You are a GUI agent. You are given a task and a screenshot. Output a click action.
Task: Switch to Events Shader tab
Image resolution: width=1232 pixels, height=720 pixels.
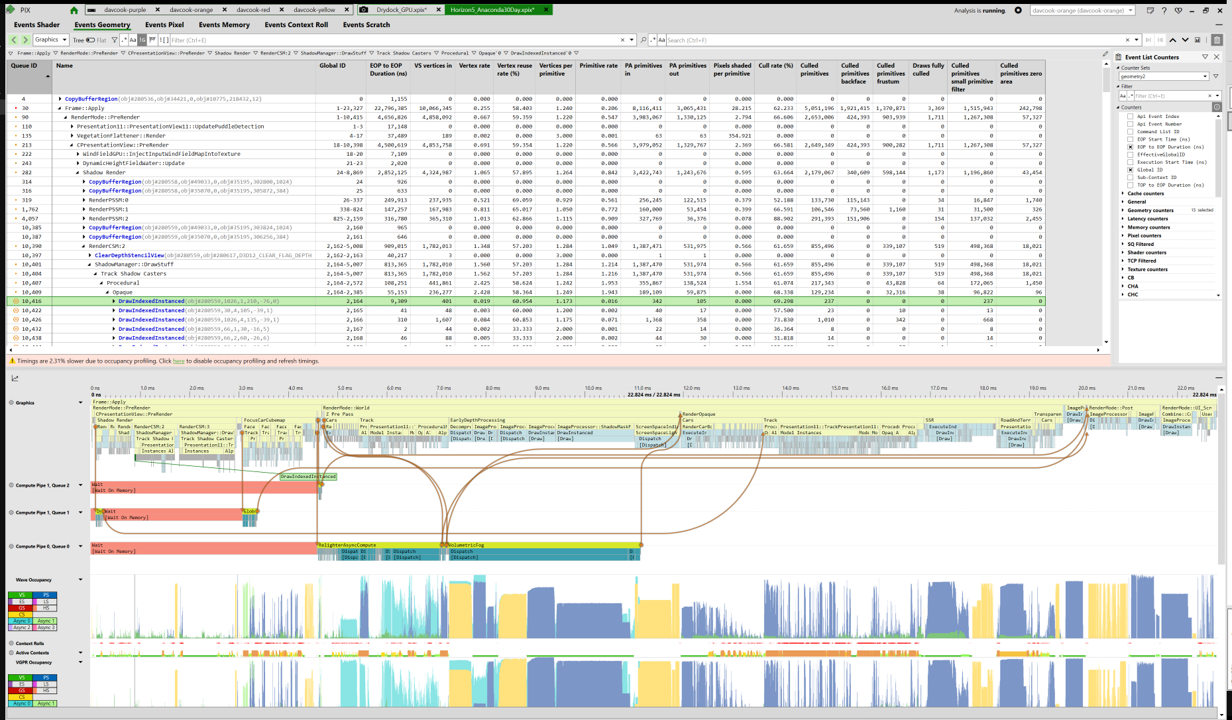tap(37, 25)
